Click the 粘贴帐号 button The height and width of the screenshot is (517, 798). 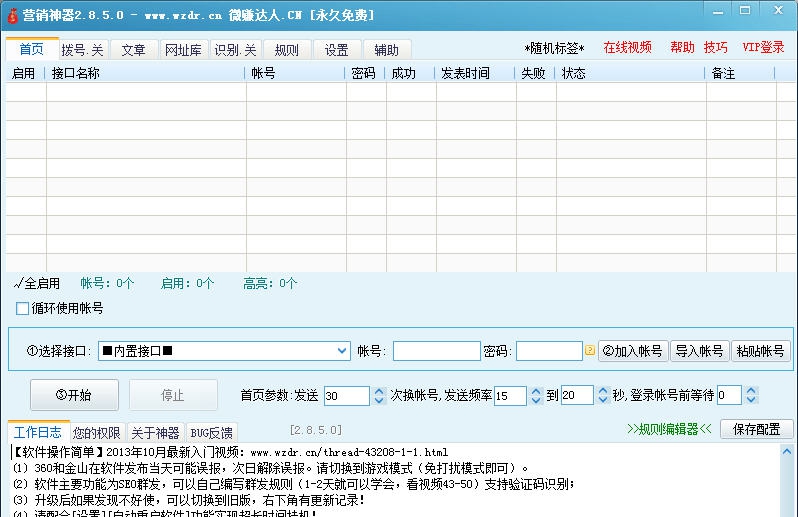pos(761,351)
